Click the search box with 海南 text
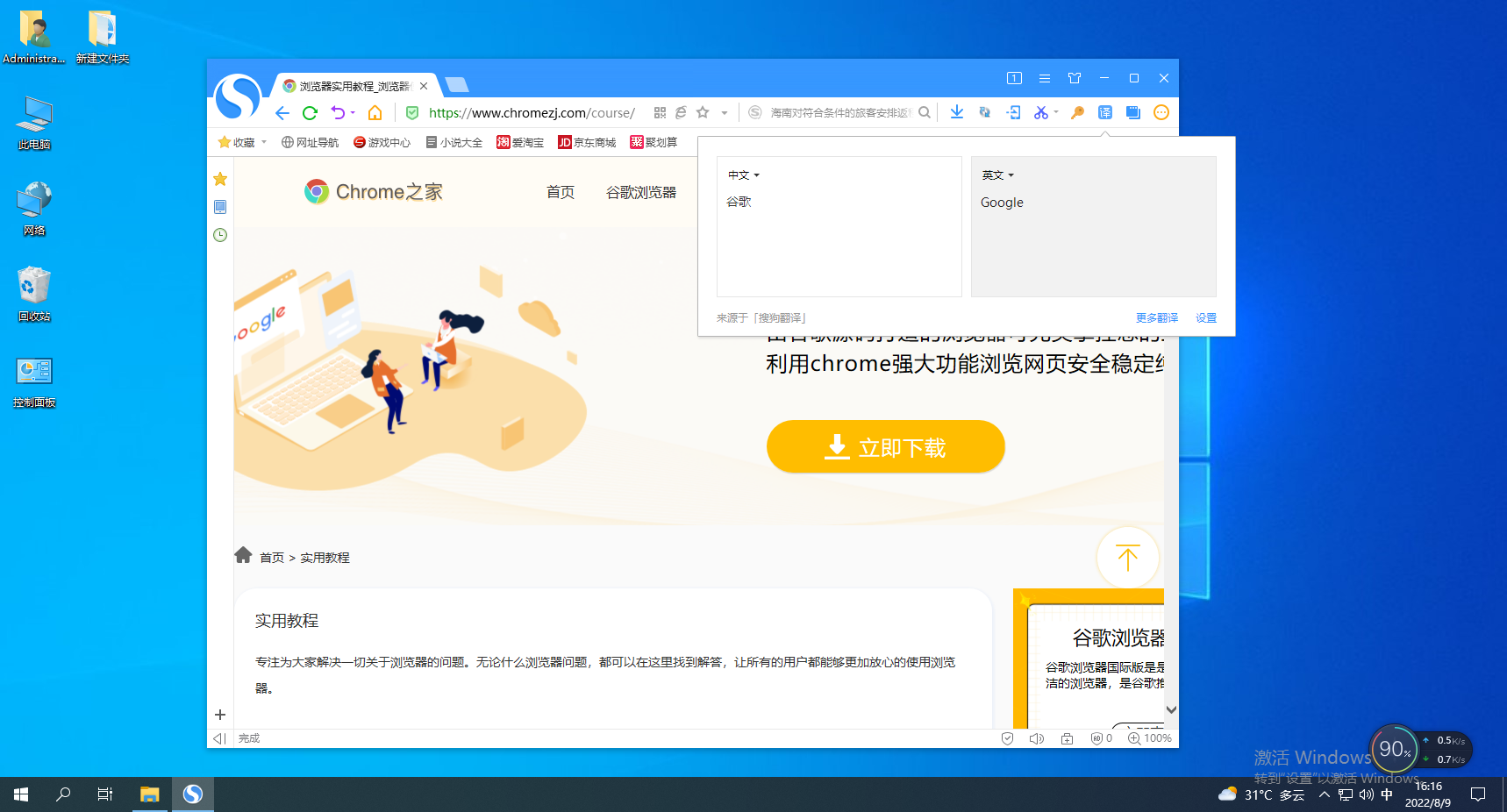Screen dimensions: 1507x812 839,113
